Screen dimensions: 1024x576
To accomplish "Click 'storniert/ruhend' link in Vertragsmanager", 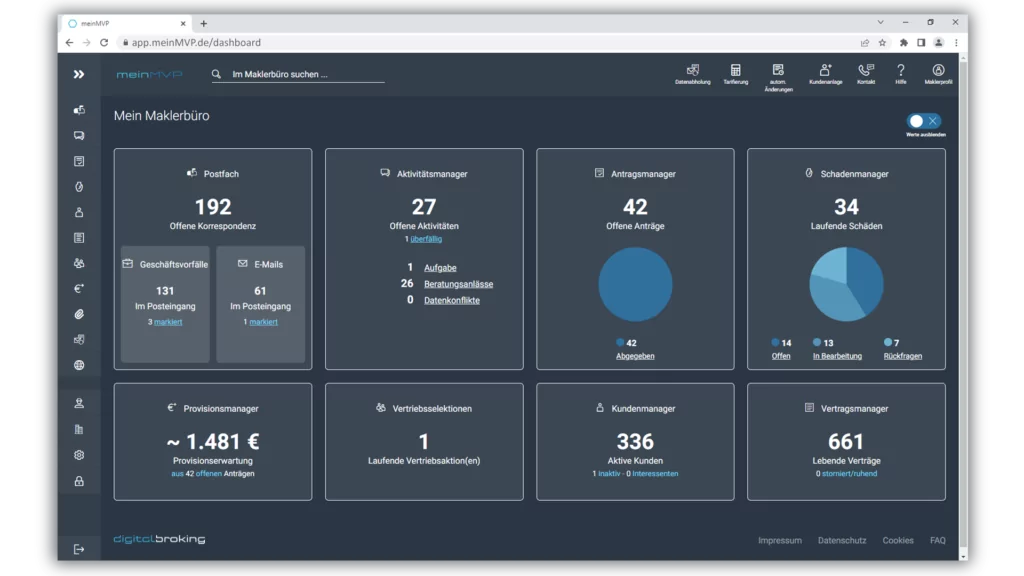I will point(849,473).
